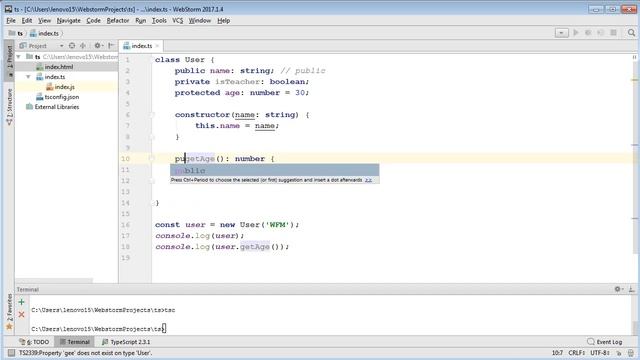Fold the constructor block at line 6
Screen dimensions: 640x360
(x=152, y=115)
